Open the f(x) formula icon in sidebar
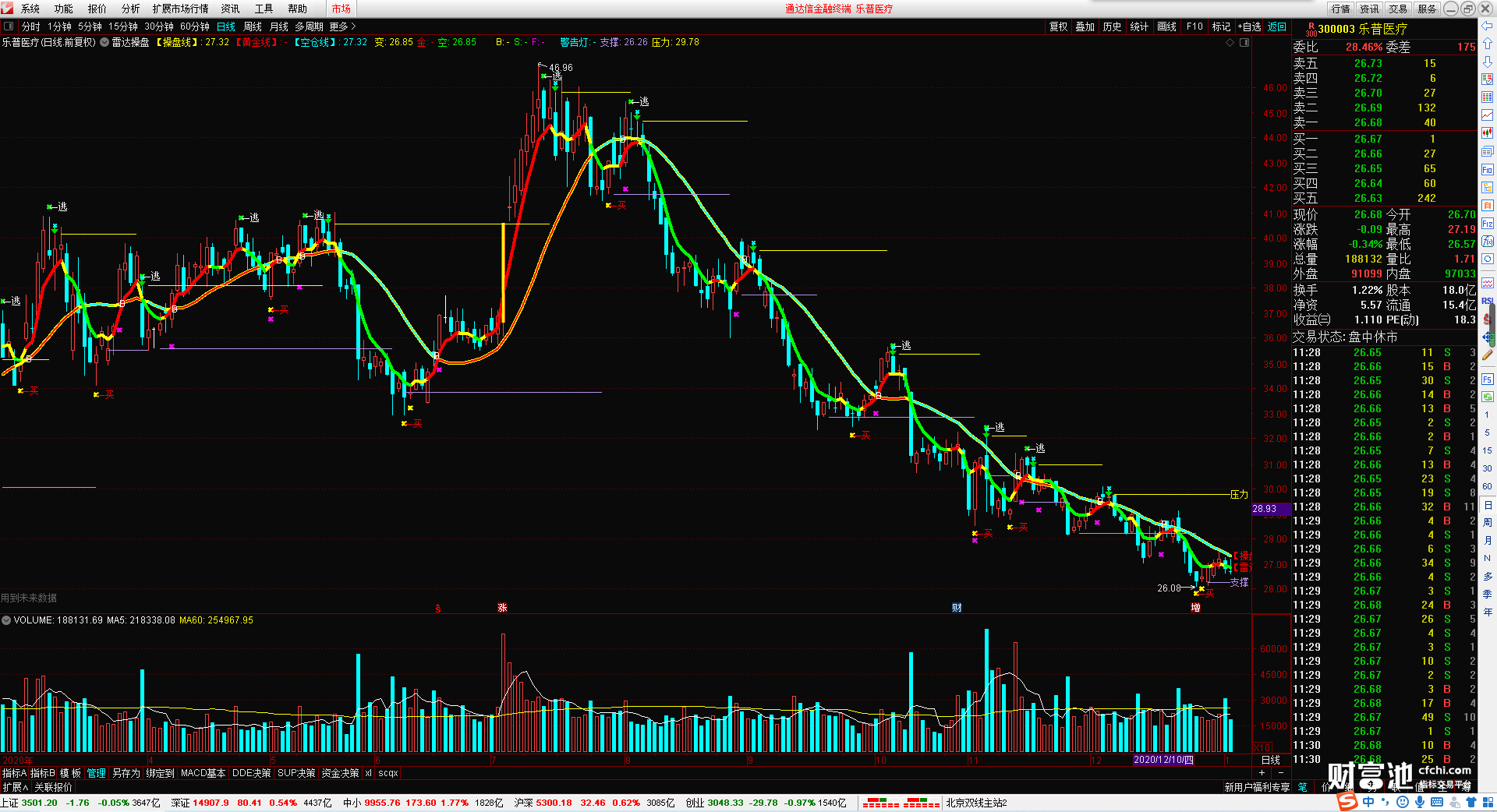The width and height of the screenshot is (1497, 812). 1488,242
